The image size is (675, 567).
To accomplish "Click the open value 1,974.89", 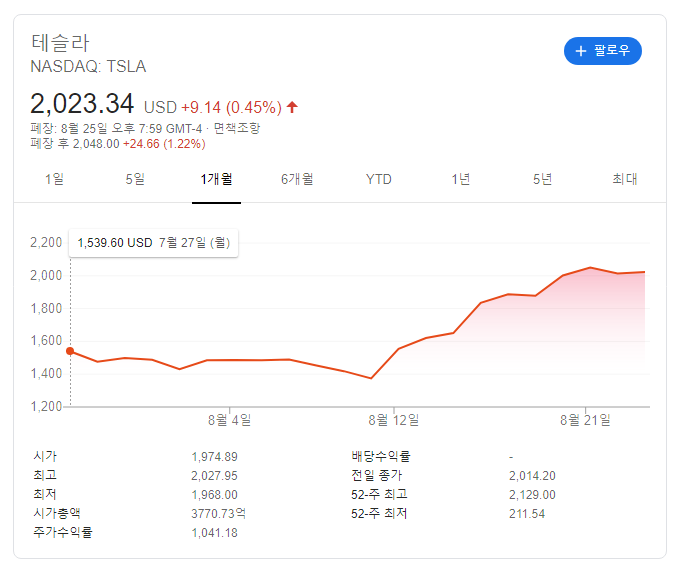I will point(214,456).
